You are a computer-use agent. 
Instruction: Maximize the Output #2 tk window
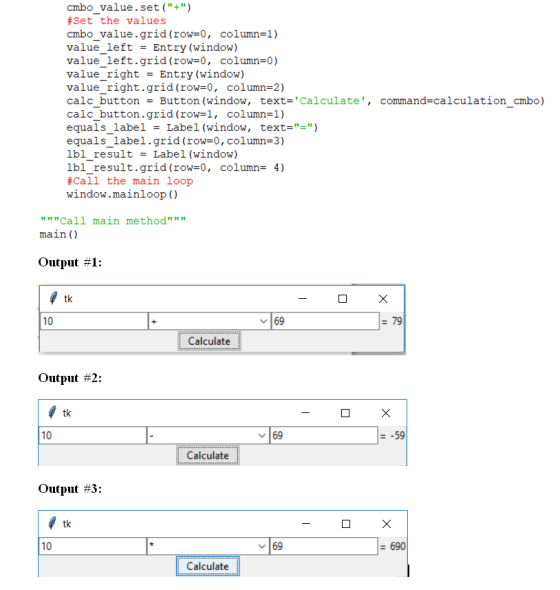[x=345, y=413]
